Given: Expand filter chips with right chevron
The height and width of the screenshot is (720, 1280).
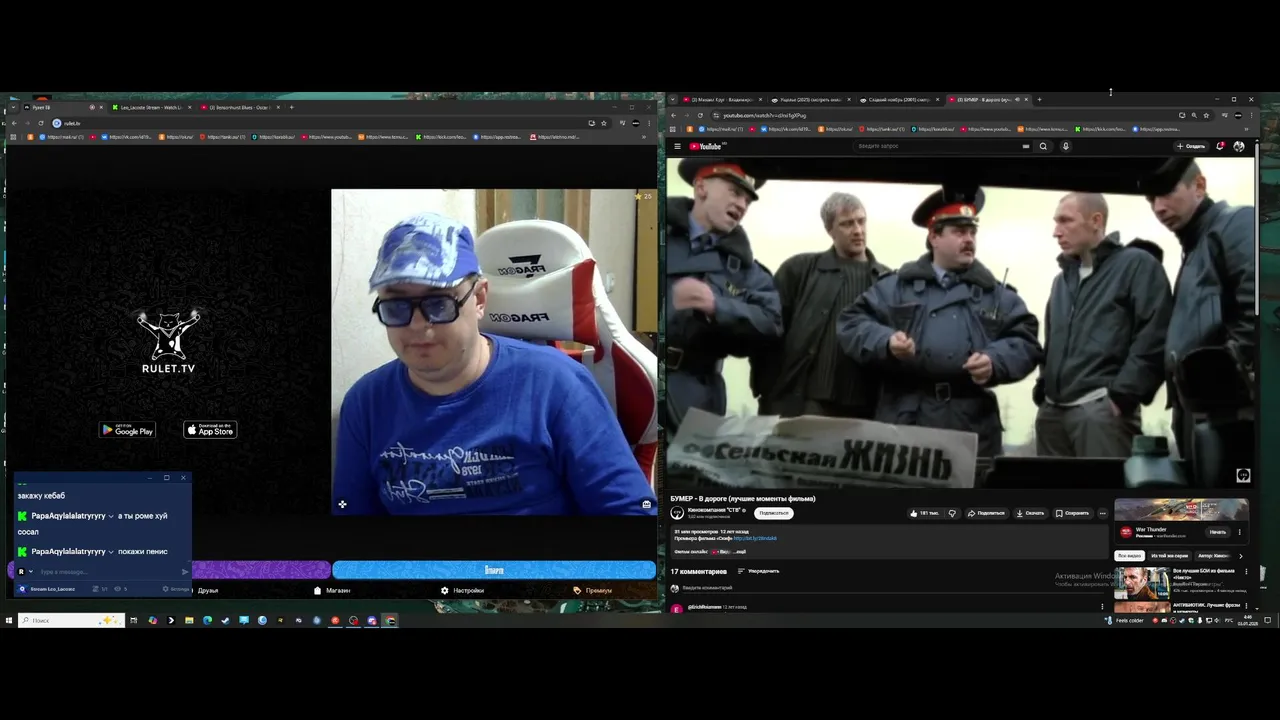Looking at the screenshot, I should tap(1241, 556).
